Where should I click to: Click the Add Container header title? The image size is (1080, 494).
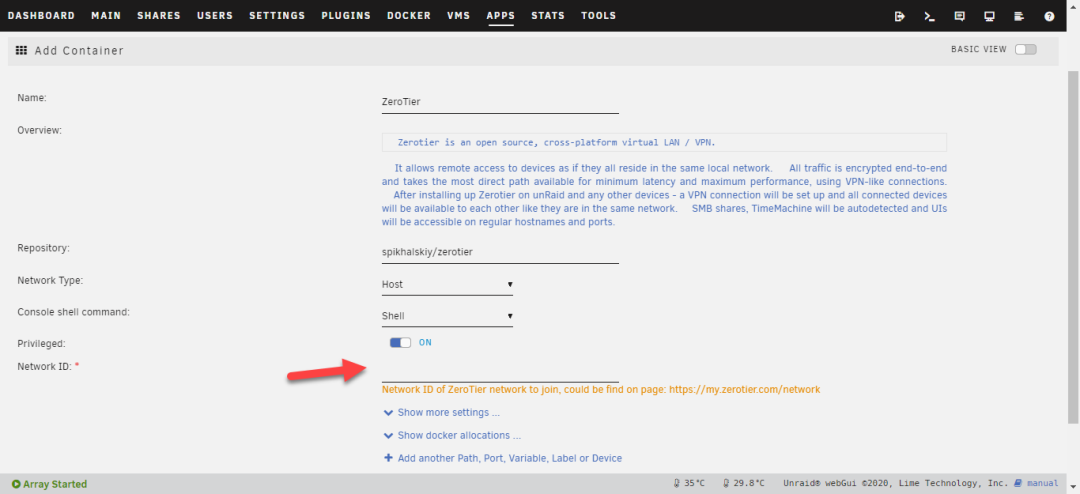(79, 50)
